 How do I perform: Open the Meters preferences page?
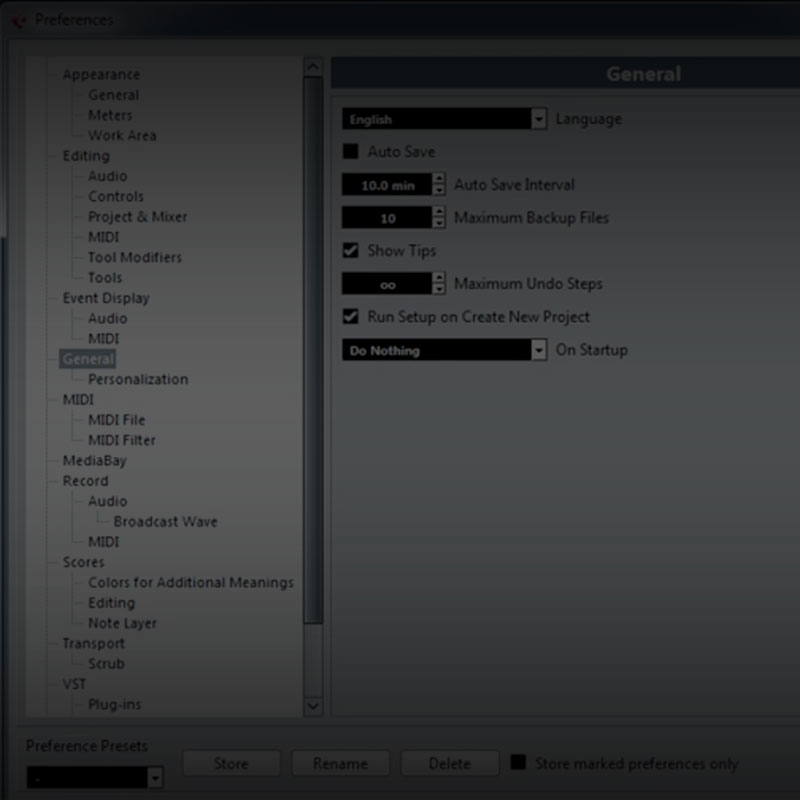point(110,115)
